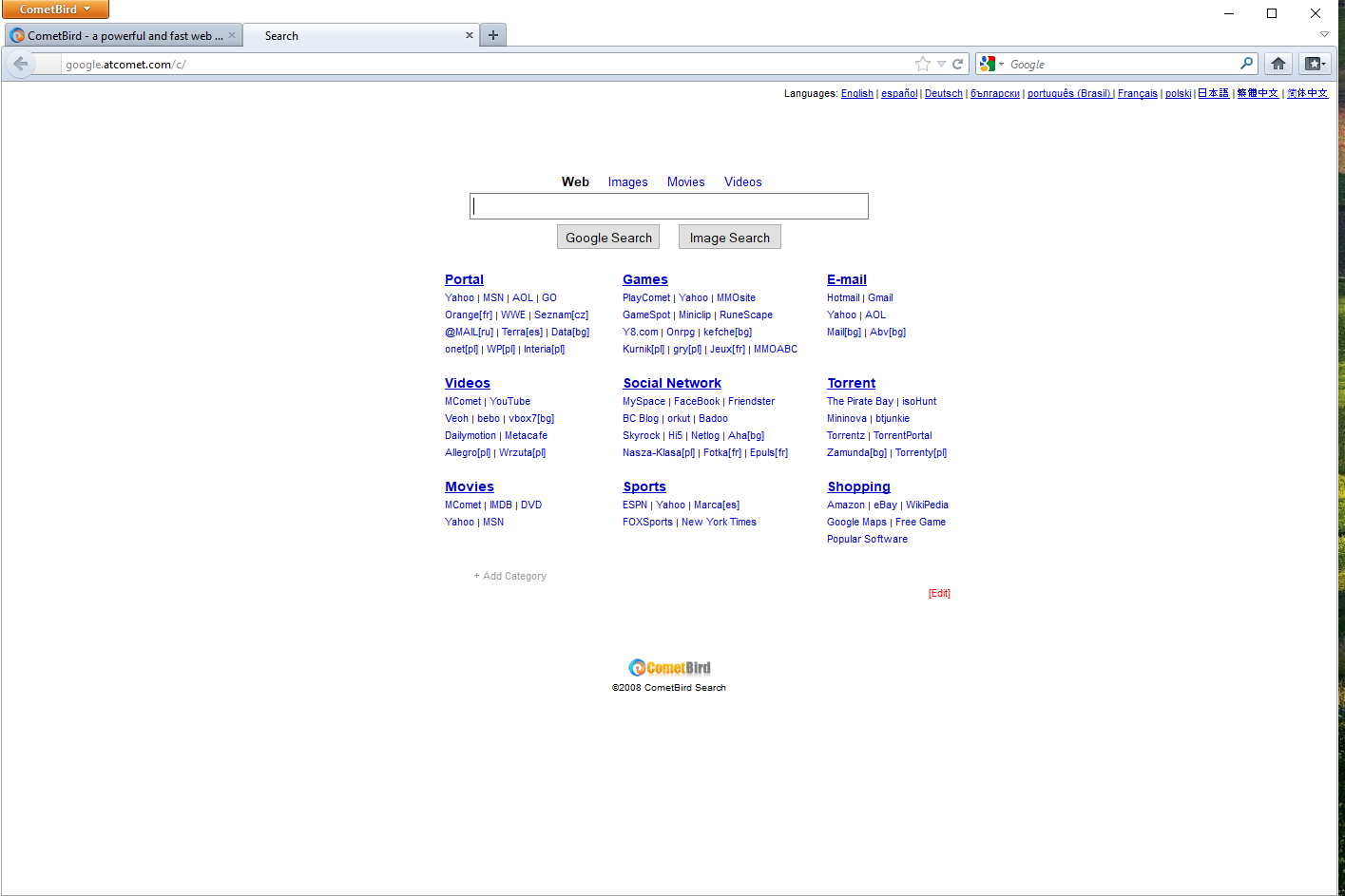Open the WikiPedia link
This screenshot has width=1345, height=896.
(x=927, y=505)
